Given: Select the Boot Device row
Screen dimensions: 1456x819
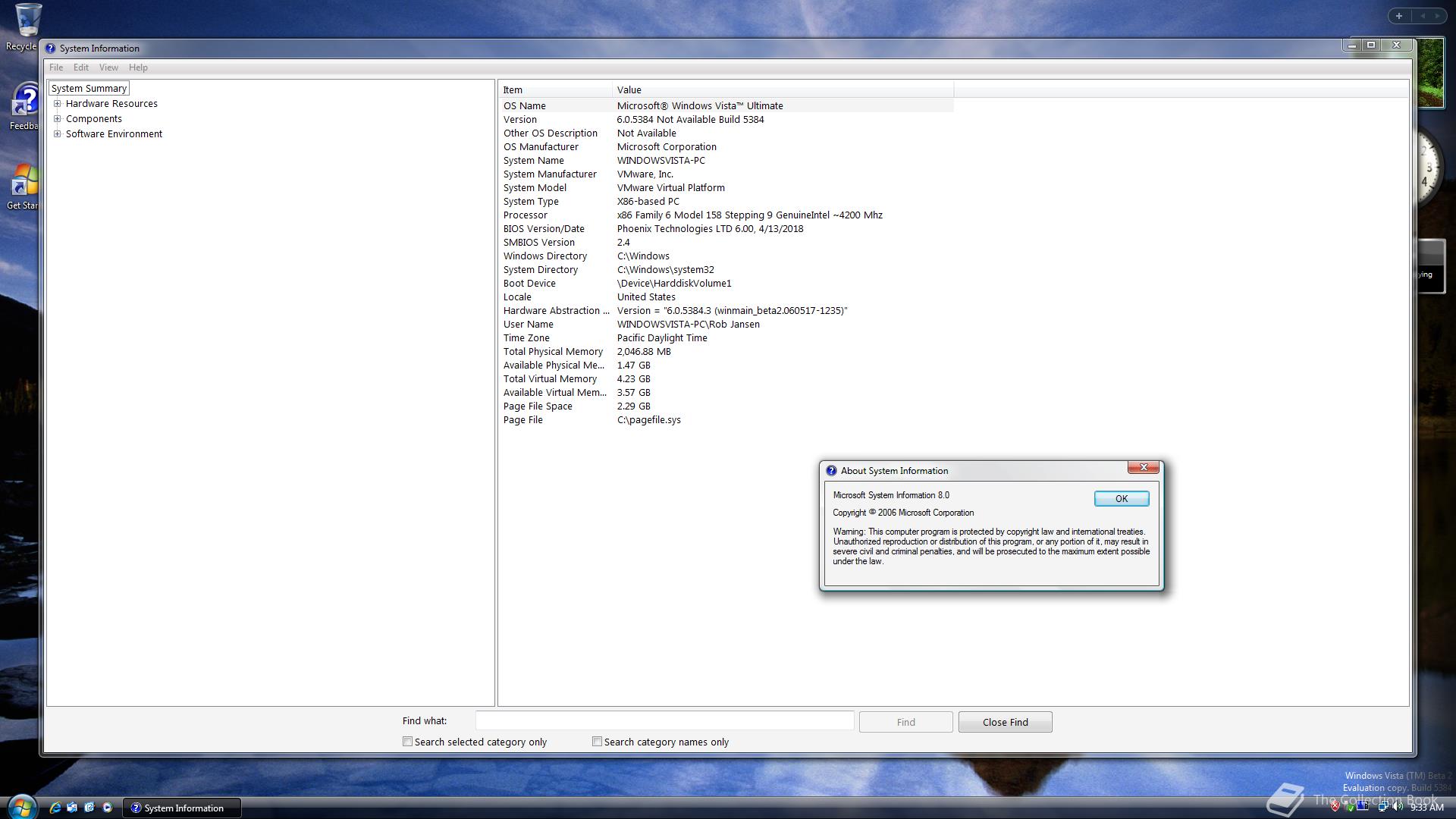Looking at the screenshot, I should (x=726, y=283).
